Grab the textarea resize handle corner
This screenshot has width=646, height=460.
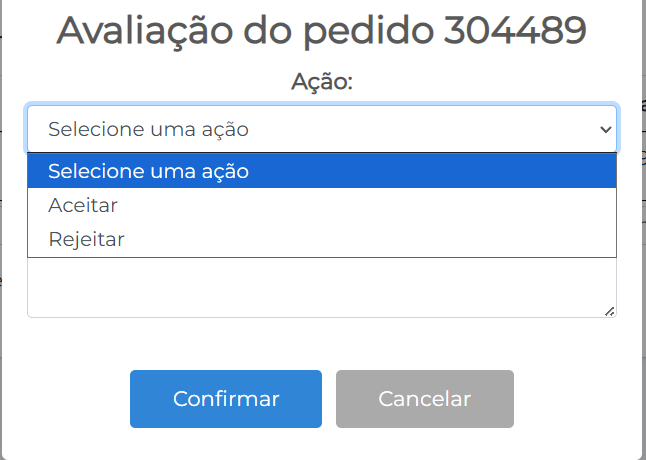[610, 311]
